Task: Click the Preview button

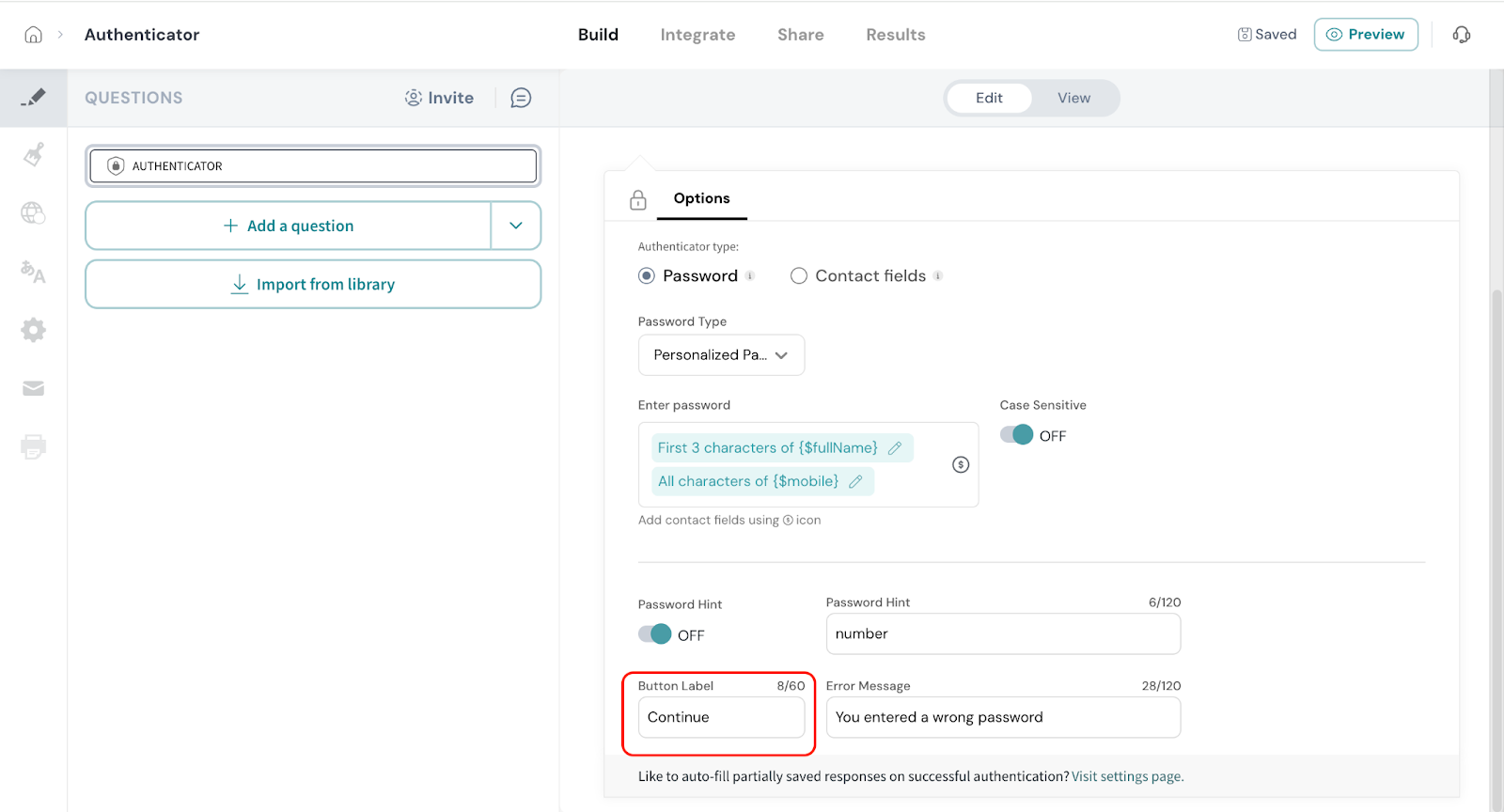Action: [x=1365, y=35]
